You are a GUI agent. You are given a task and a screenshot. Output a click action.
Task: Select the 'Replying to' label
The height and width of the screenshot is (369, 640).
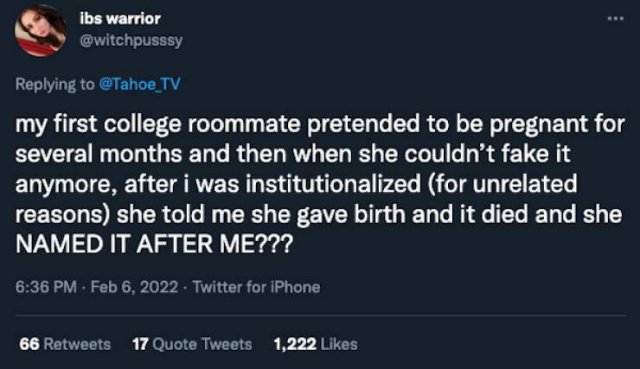pos(55,84)
